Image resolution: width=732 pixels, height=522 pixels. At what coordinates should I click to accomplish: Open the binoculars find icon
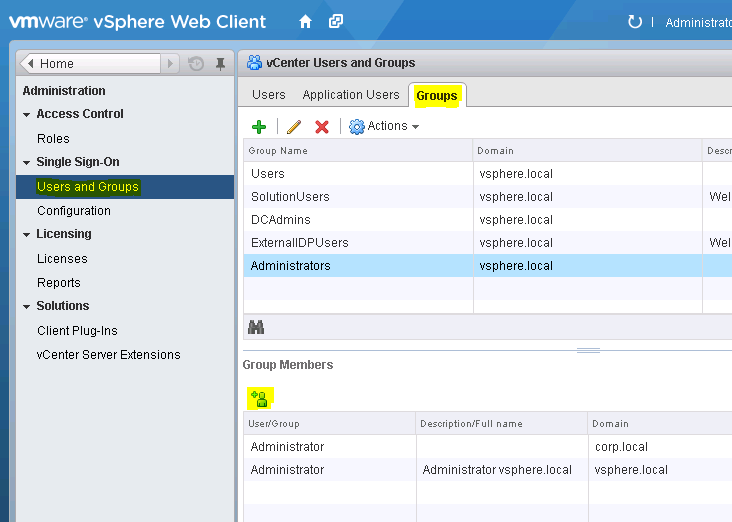coord(256,327)
